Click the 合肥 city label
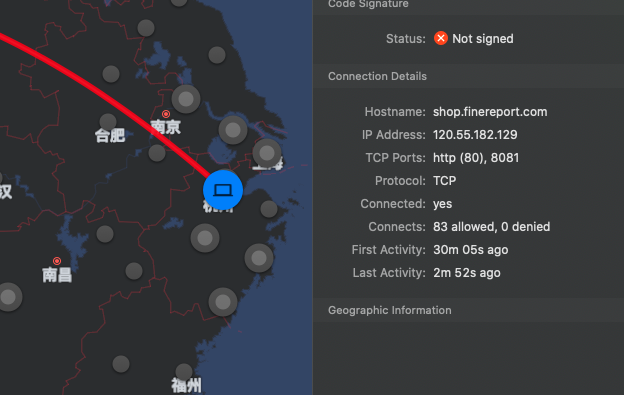The height and width of the screenshot is (395, 624). click(x=110, y=136)
